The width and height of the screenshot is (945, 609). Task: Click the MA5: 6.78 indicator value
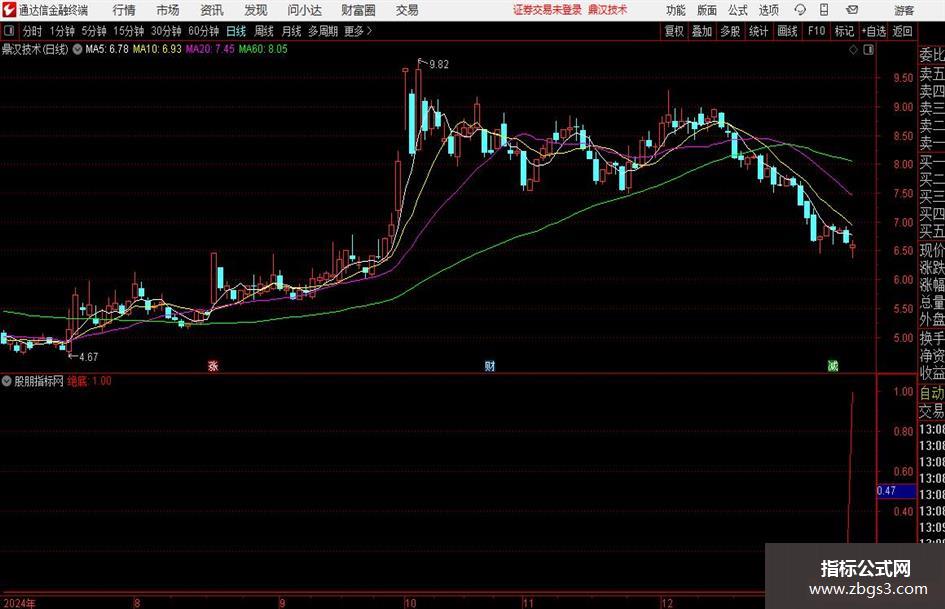point(107,49)
